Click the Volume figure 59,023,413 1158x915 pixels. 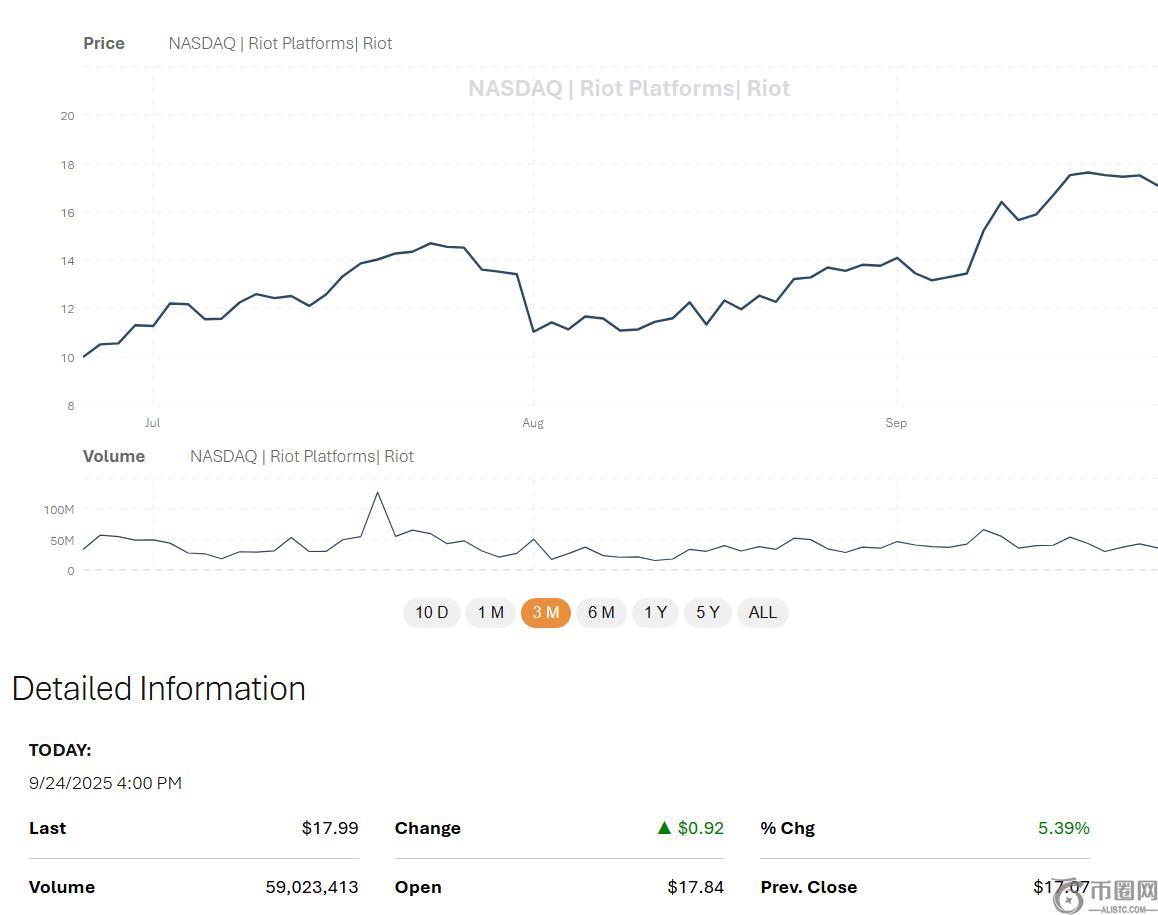point(311,887)
